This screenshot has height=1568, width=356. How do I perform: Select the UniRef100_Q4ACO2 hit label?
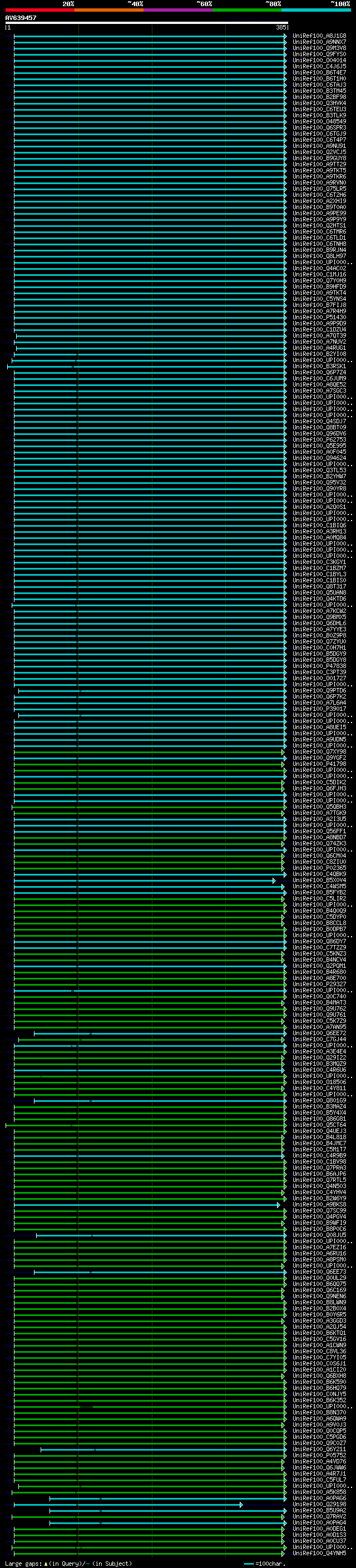319,269
